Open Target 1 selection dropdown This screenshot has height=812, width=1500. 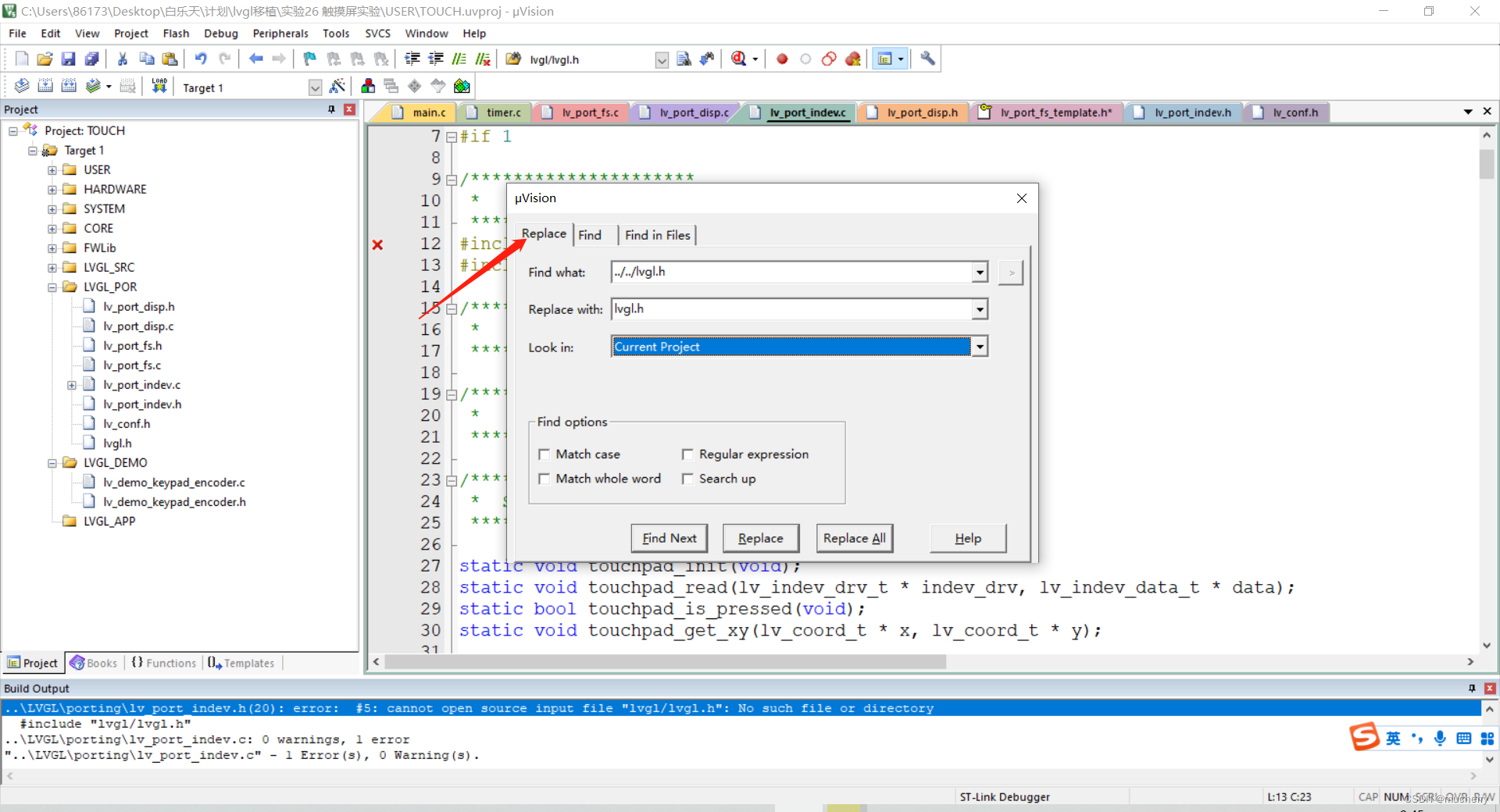pos(315,87)
